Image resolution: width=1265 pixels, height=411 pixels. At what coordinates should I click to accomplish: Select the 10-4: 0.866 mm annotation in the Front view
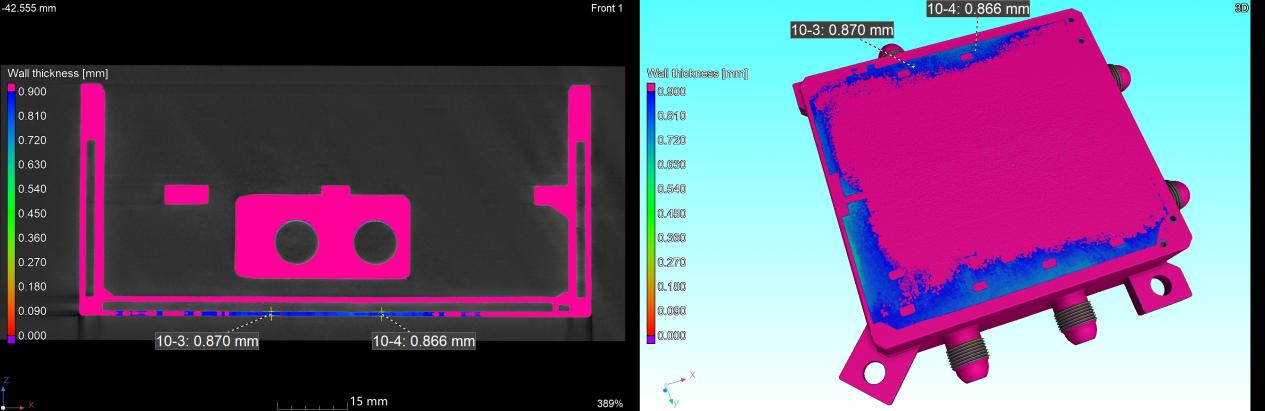point(423,341)
